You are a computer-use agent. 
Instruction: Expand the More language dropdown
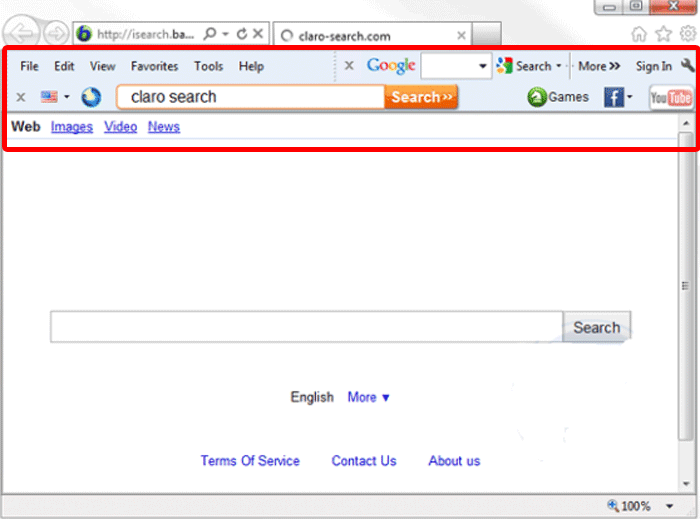coord(368,397)
